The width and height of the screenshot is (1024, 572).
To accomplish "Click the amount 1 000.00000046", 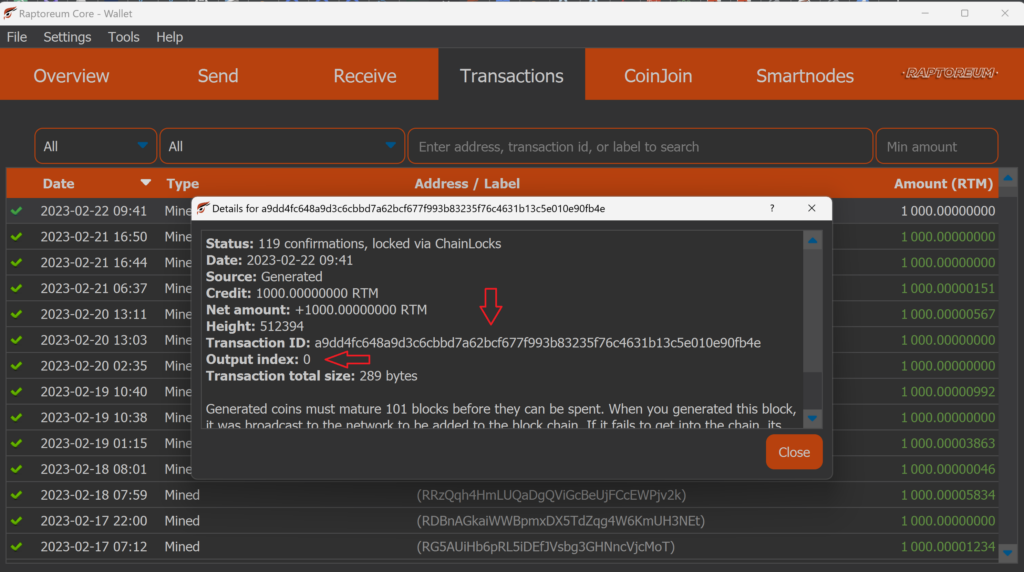I will [x=948, y=469].
